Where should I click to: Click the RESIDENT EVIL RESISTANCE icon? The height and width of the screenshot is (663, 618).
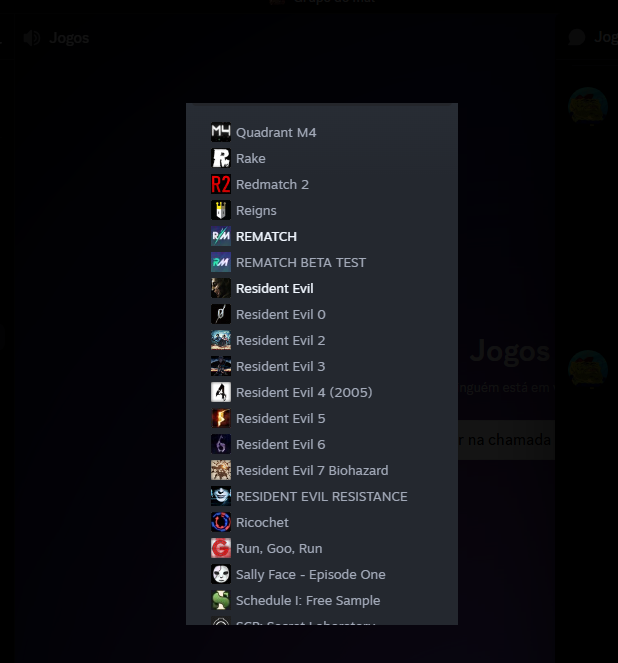(221, 496)
